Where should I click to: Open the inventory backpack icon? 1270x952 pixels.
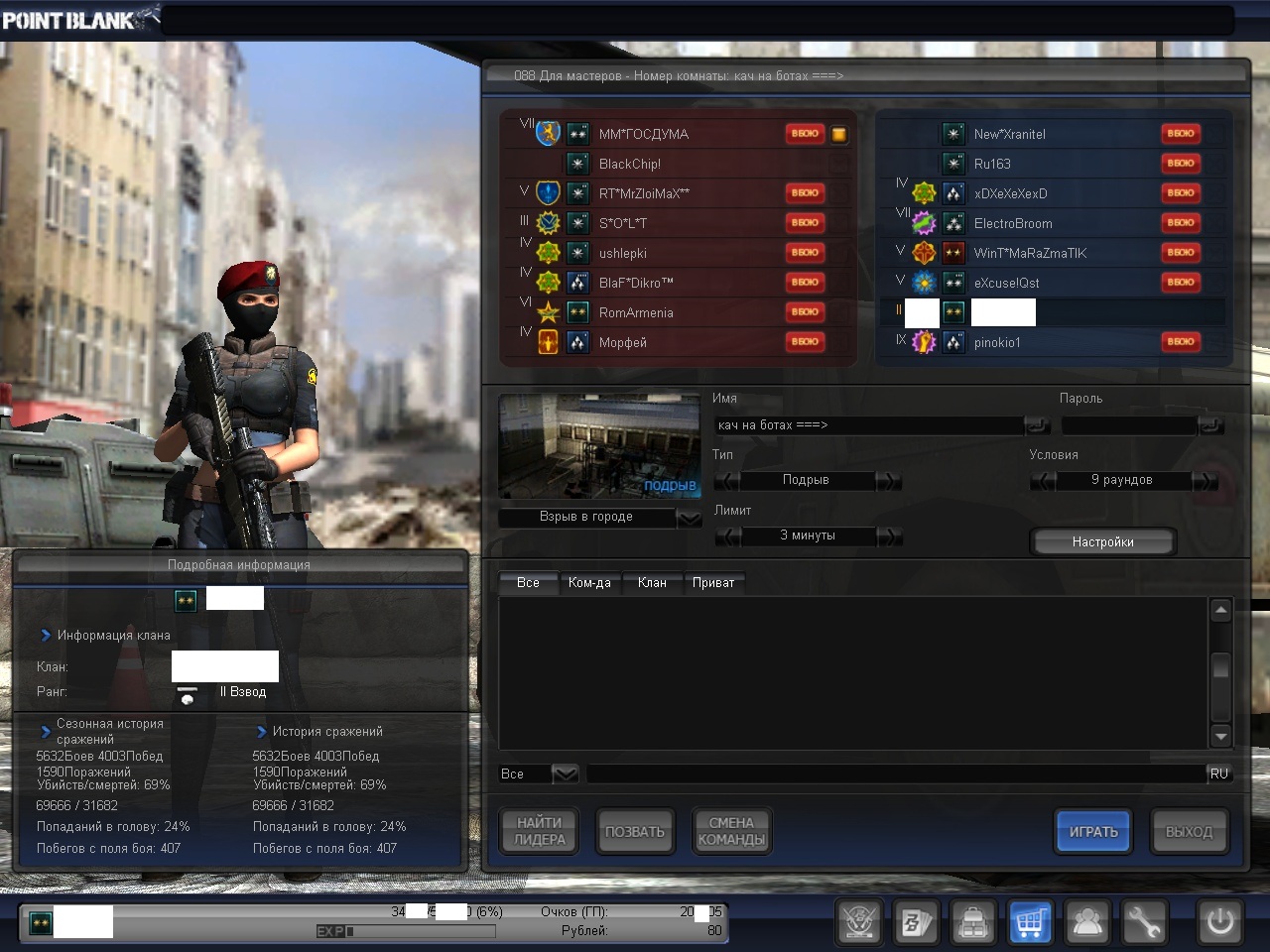click(972, 923)
